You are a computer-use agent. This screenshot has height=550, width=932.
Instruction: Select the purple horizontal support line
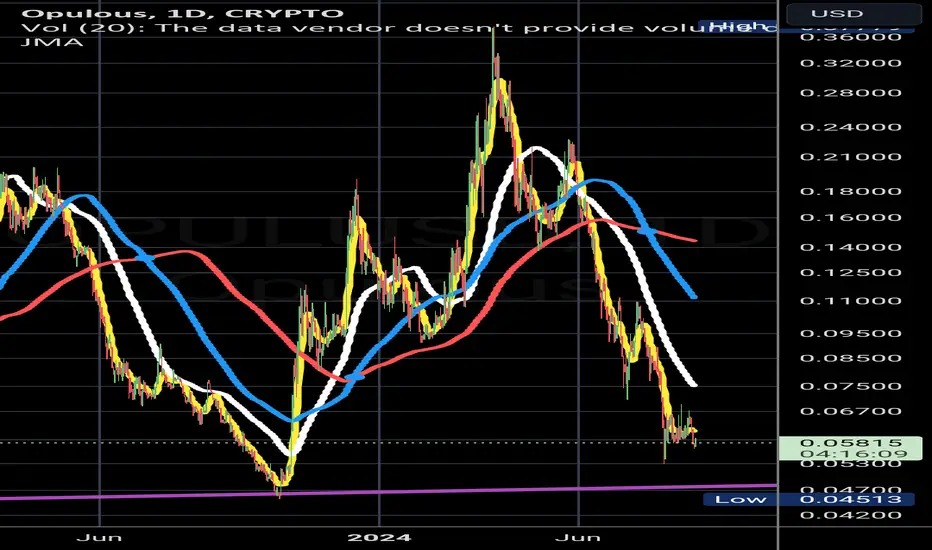pyautogui.click(x=388, y=491)
